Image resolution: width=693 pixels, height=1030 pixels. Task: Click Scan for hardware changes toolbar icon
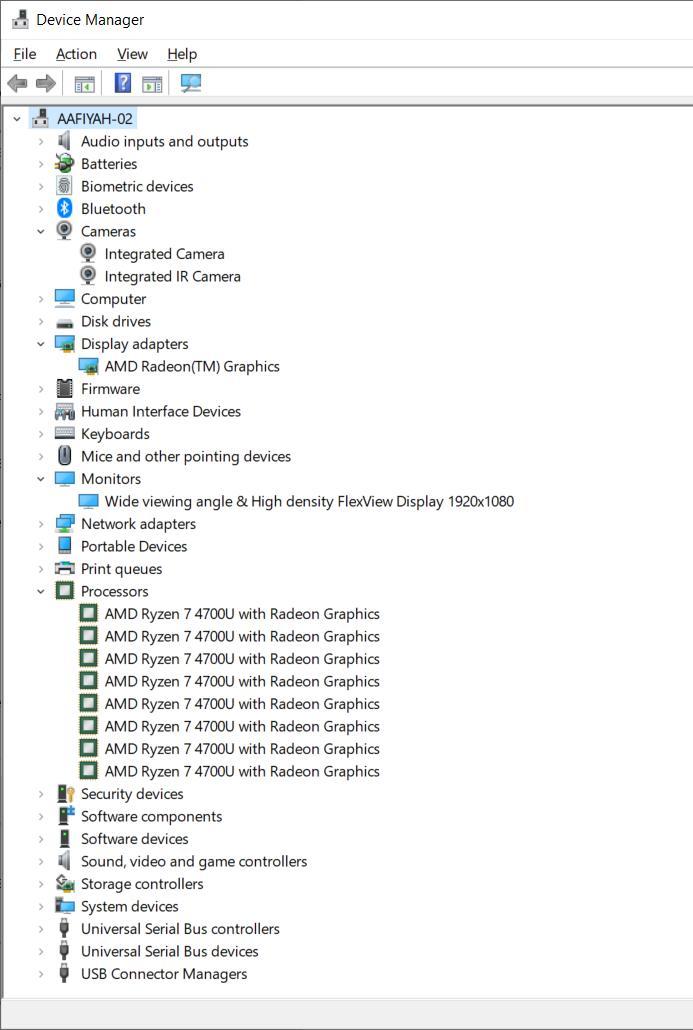(x=190, y=83)
